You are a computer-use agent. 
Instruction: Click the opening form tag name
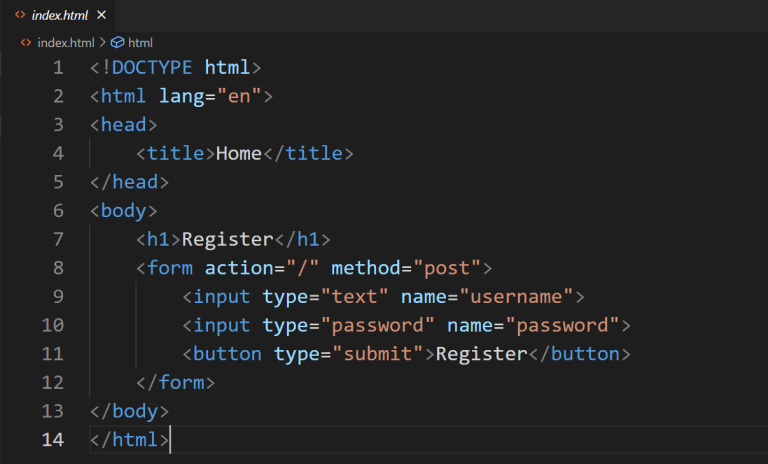(x=170, y=268)
